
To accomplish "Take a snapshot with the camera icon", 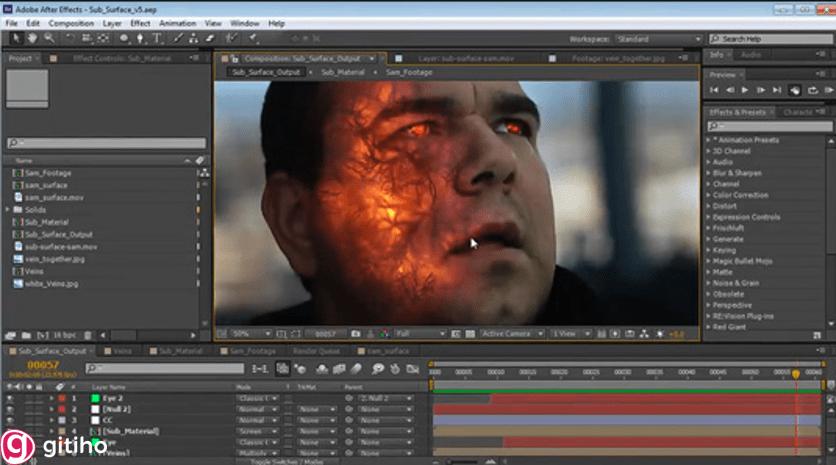I will (353, 333).
